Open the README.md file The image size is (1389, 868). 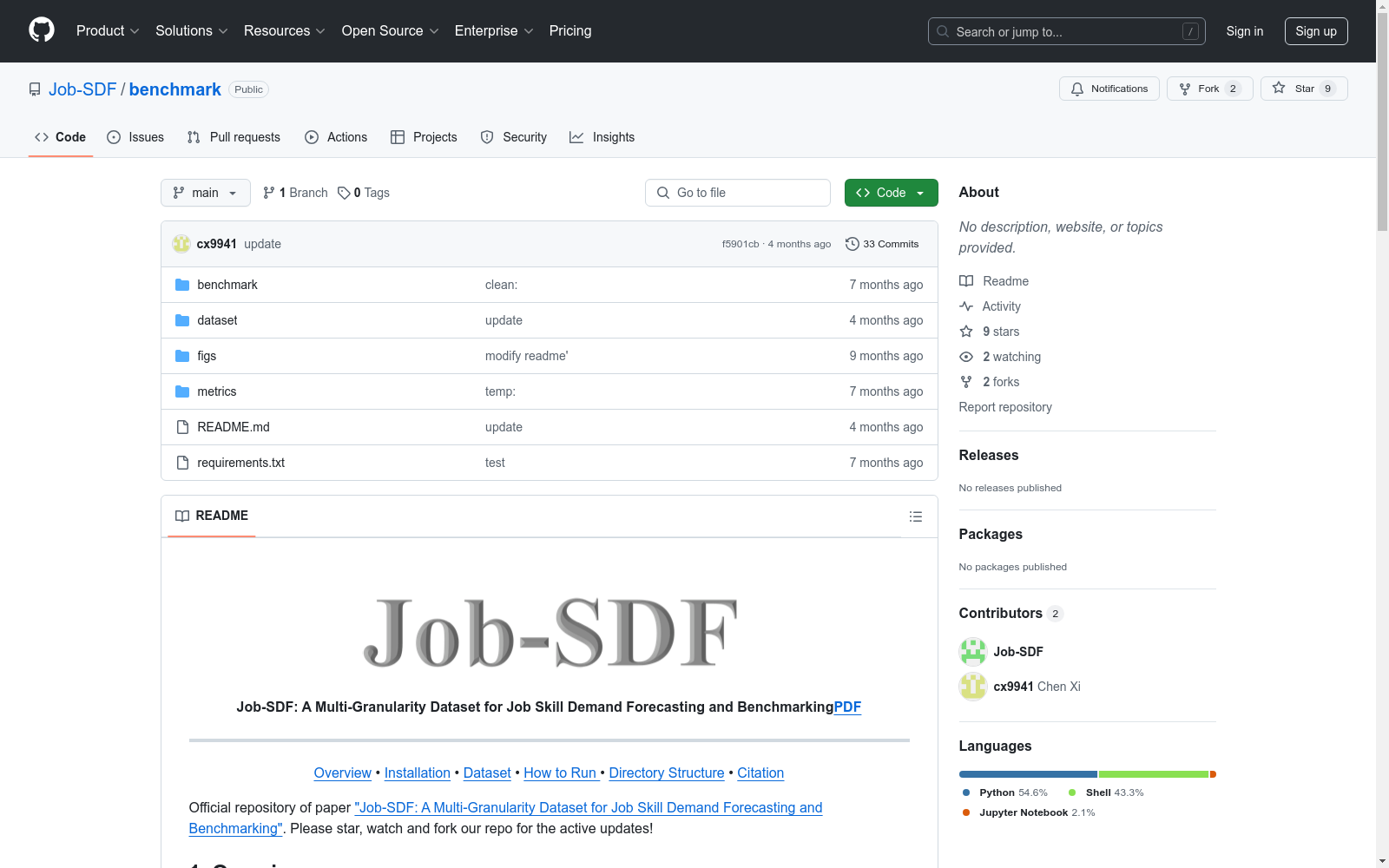point(234,427)
